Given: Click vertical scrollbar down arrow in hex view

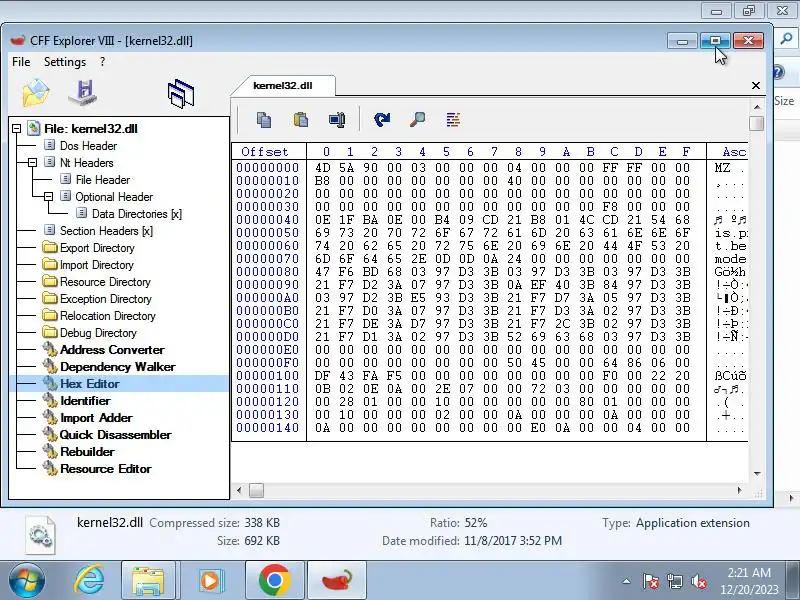Looking at the screenshot, I should coord(757,474).
